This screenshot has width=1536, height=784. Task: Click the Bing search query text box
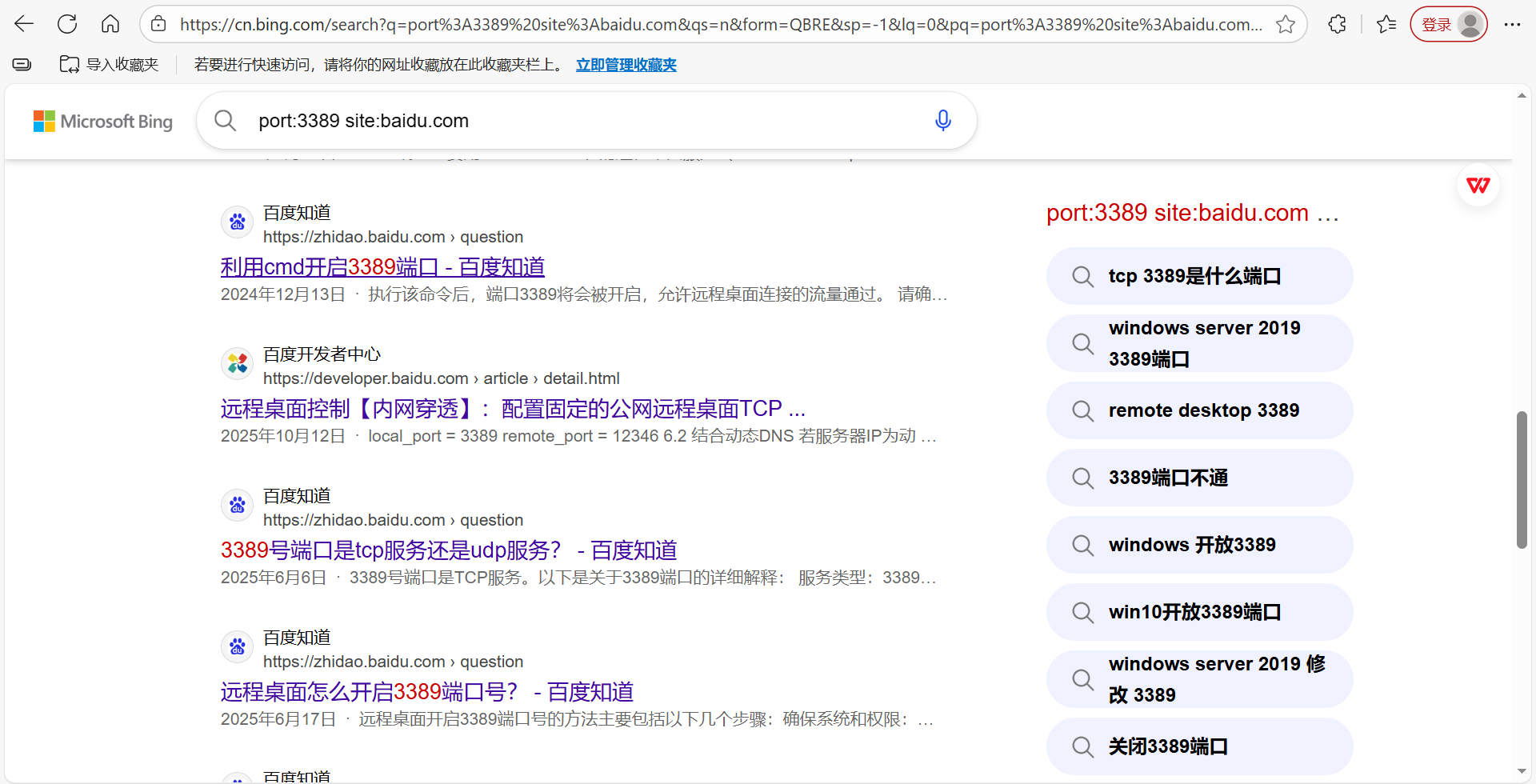tap(588, 121)
